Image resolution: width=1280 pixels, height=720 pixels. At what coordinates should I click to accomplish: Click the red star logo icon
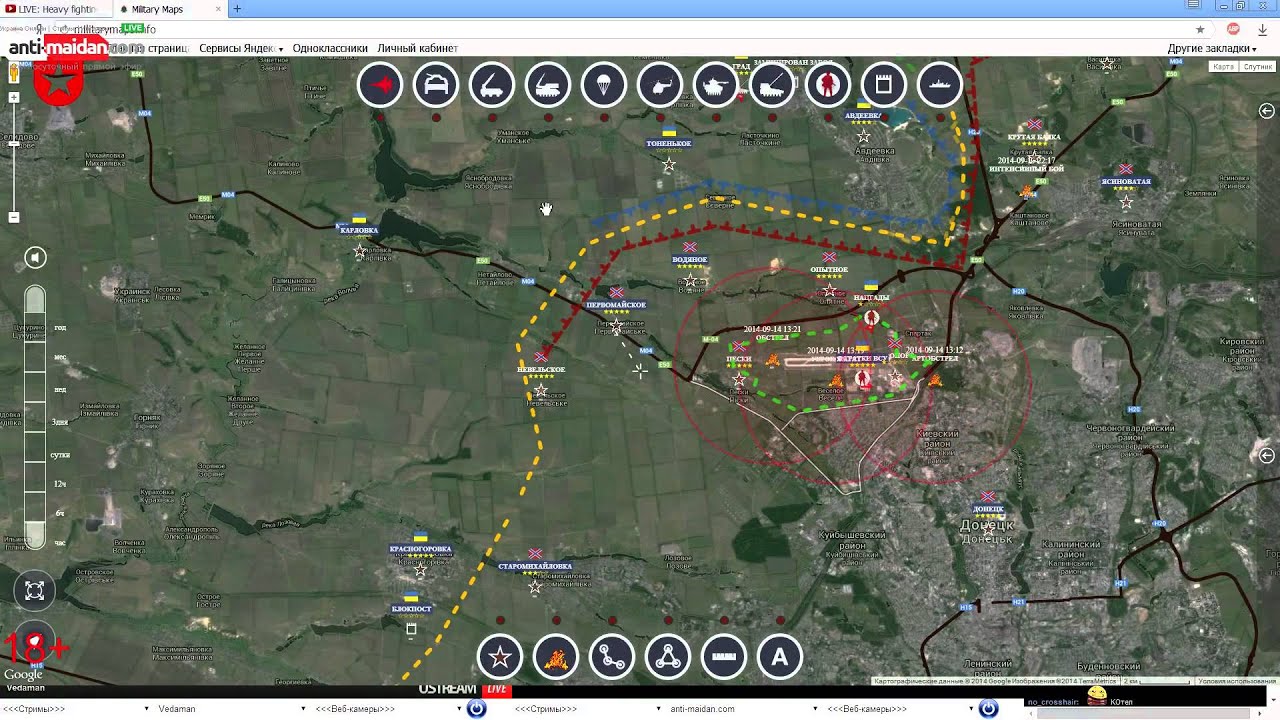click(58, 84)
